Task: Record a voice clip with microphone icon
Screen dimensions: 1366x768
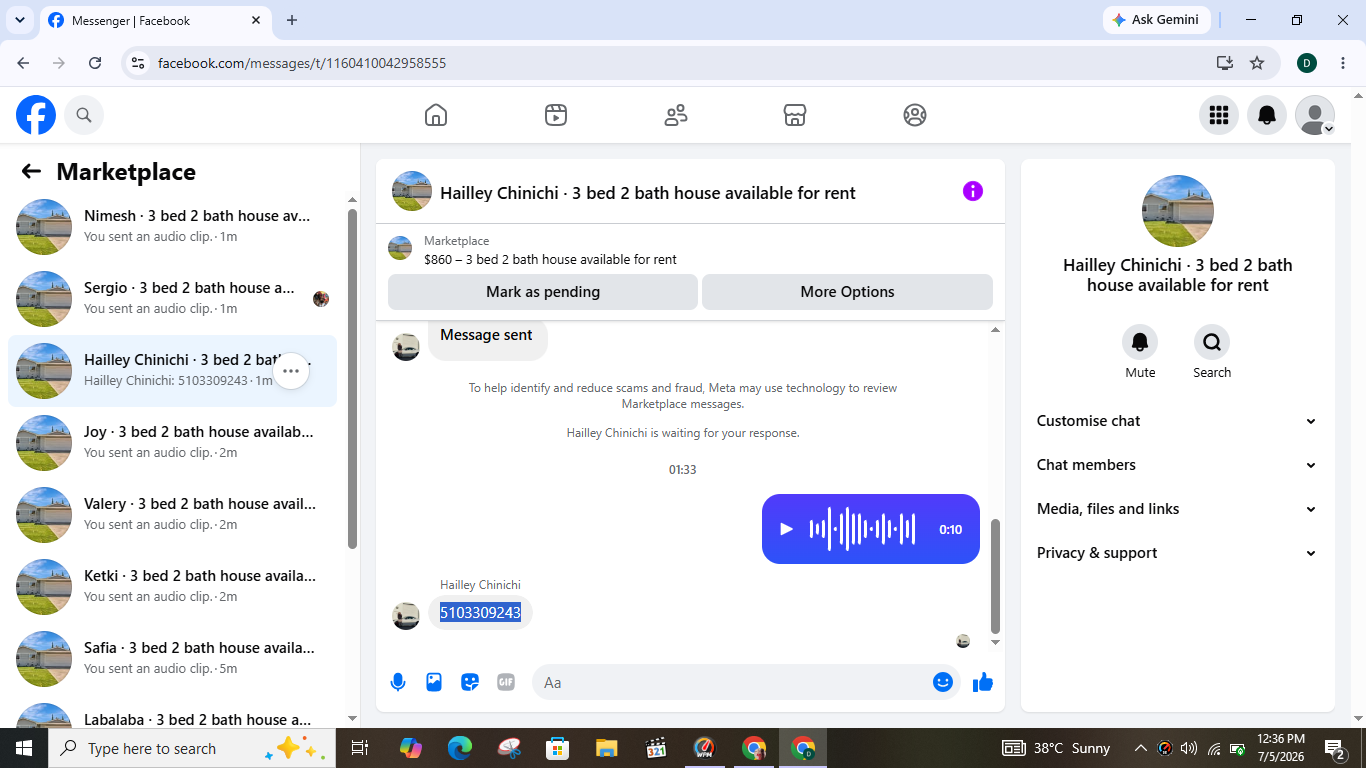Action: point(398,682)
